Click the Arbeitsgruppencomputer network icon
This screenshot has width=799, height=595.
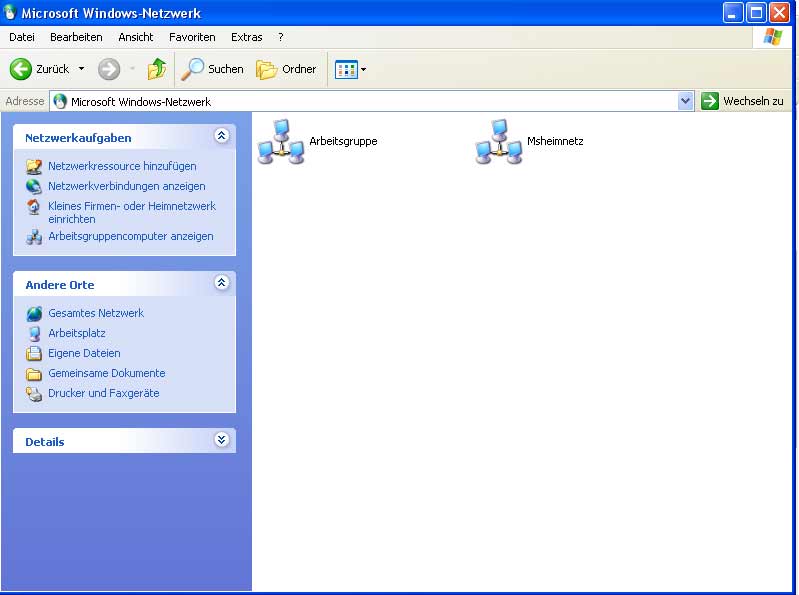coord(34,236)
